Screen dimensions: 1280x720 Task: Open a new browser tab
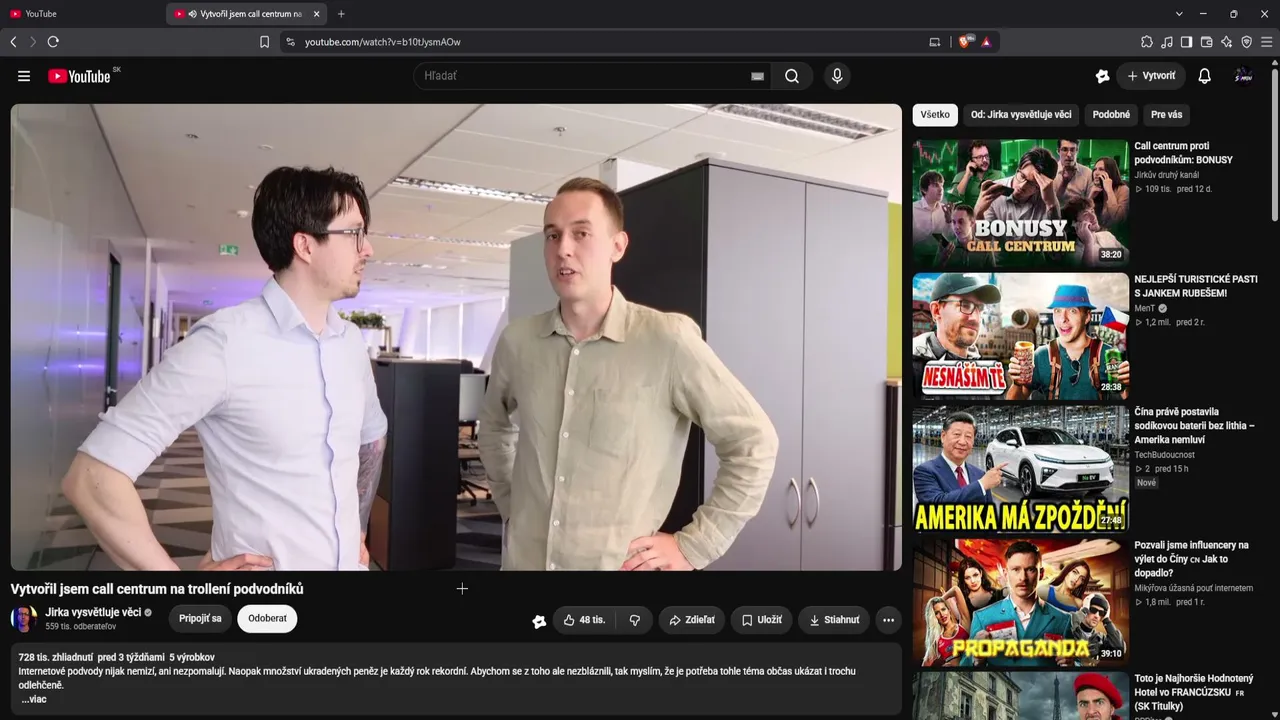(x=341, y=14)
